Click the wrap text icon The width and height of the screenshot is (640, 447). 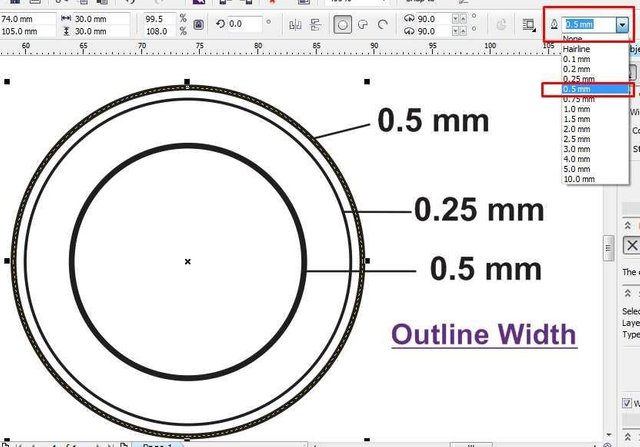coord(529,25)
